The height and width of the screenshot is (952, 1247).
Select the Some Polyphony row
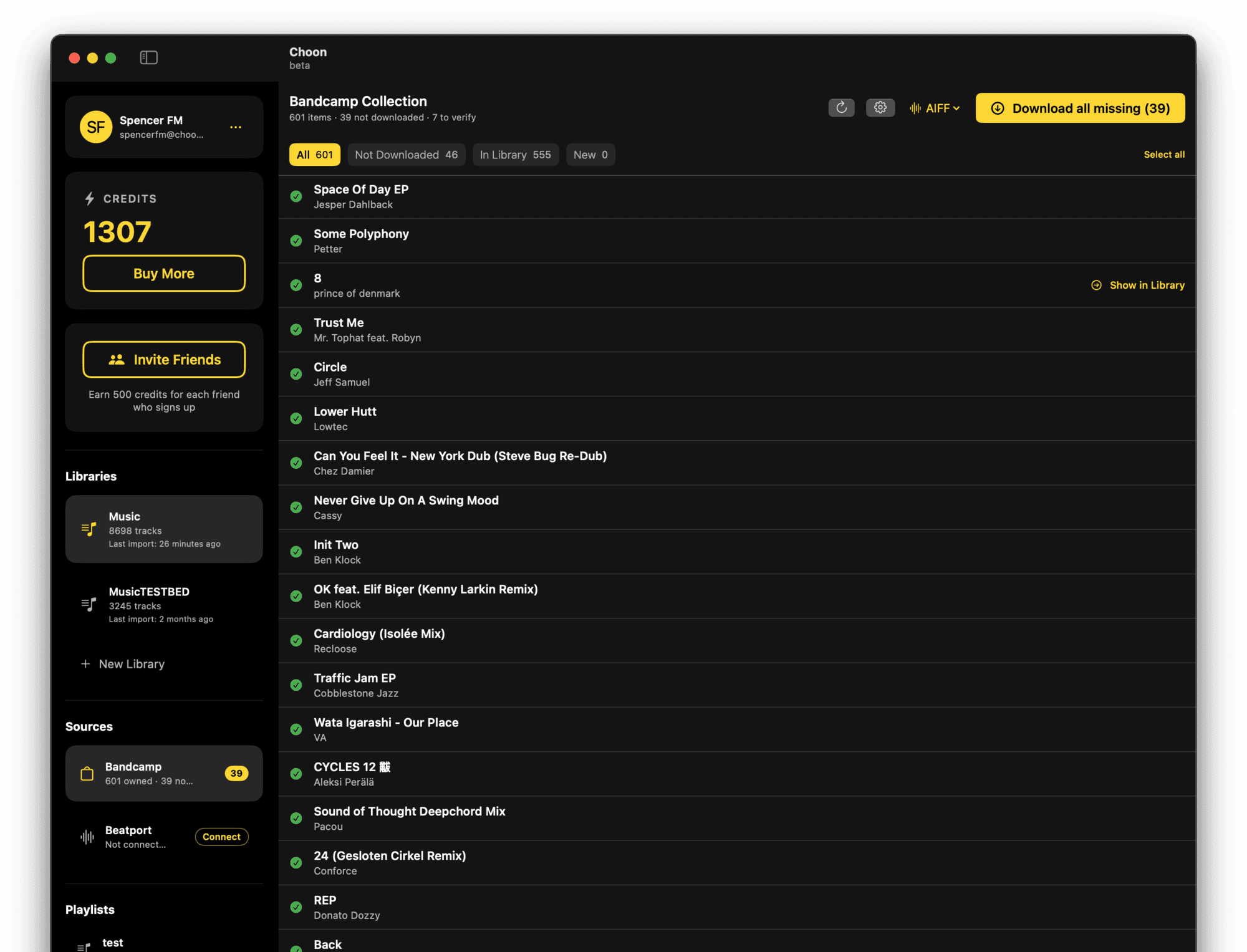pyautogui.click(x=737, y=241)
